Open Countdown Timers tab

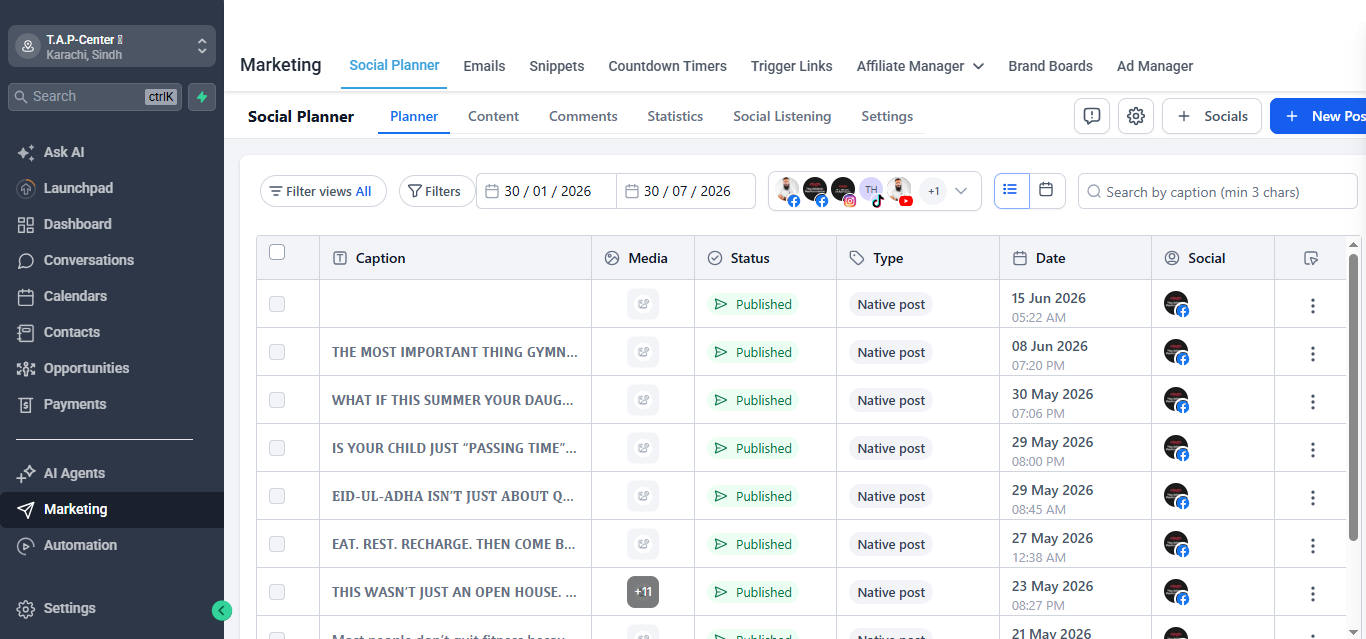(x=667, y=66)
